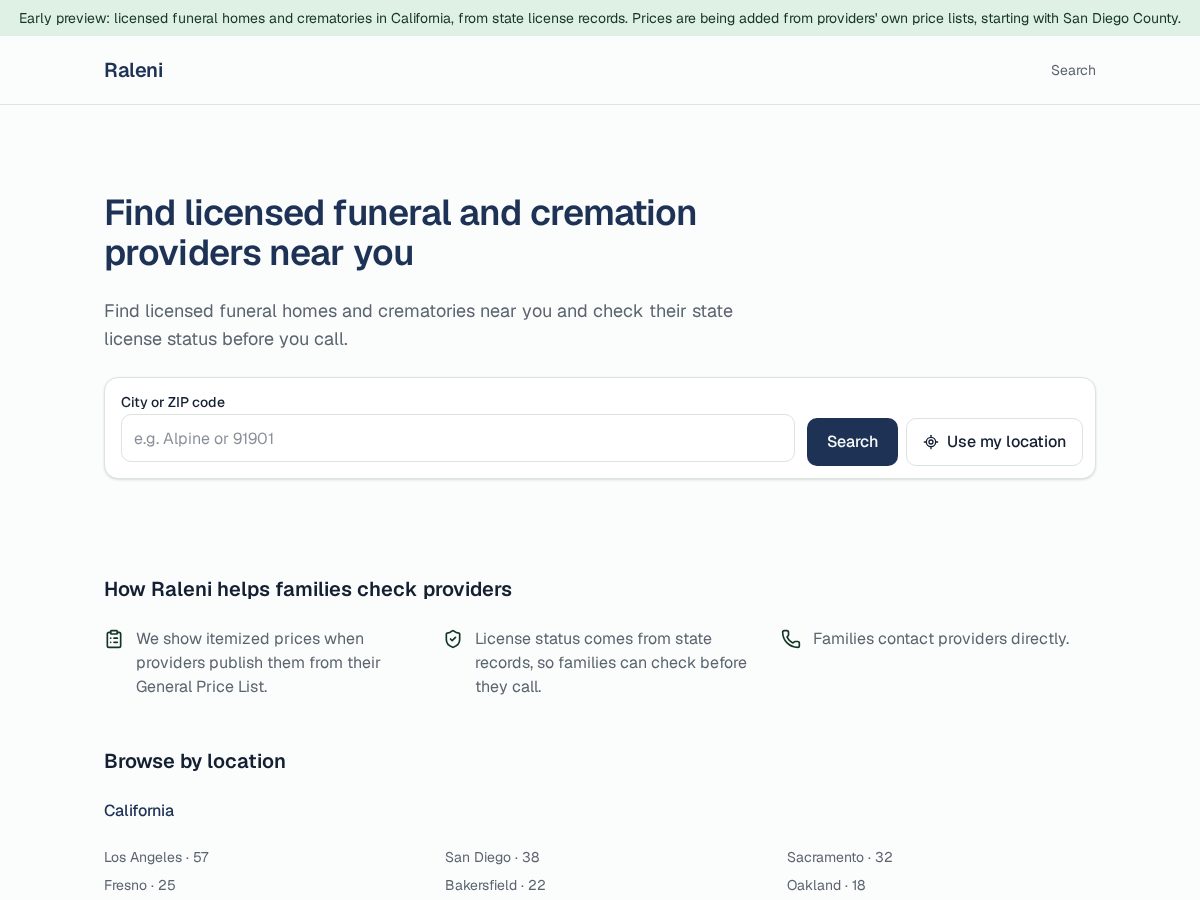Select the California state heading
1200x900 pixels.
[139, 810]
